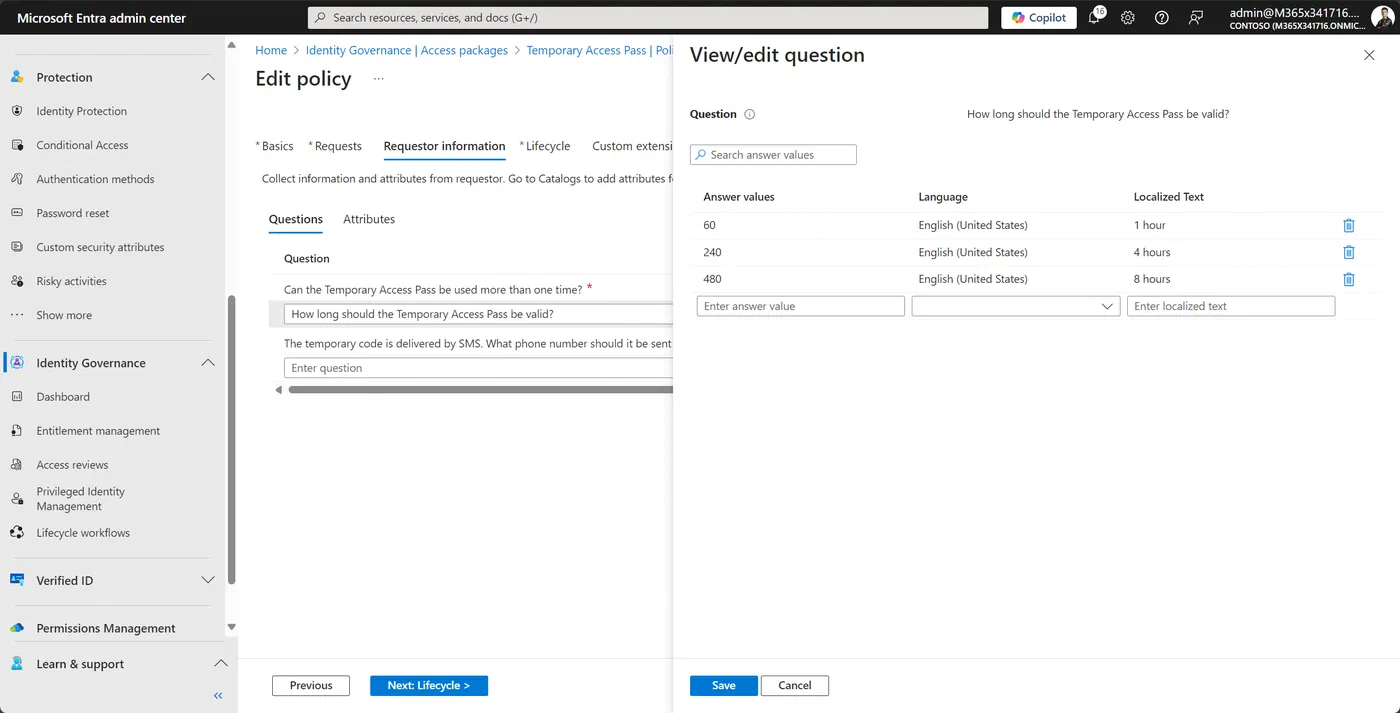Click the Entitlement management icon

point(17,431)
